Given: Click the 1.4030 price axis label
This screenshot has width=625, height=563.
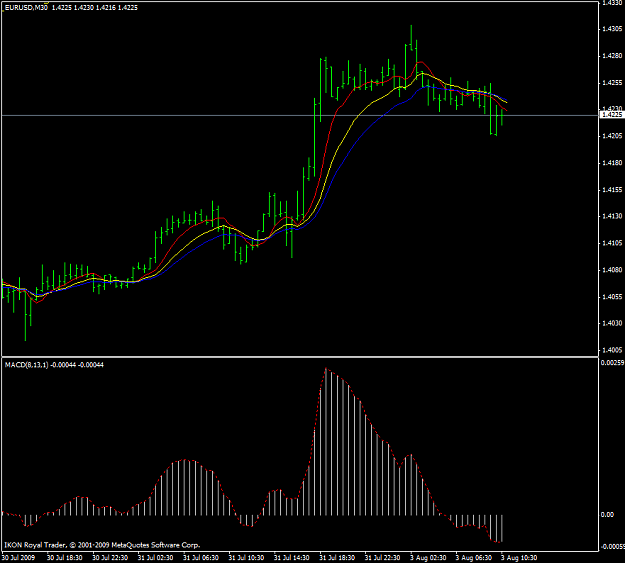Looking at the screenshot, I should (612, 323).
